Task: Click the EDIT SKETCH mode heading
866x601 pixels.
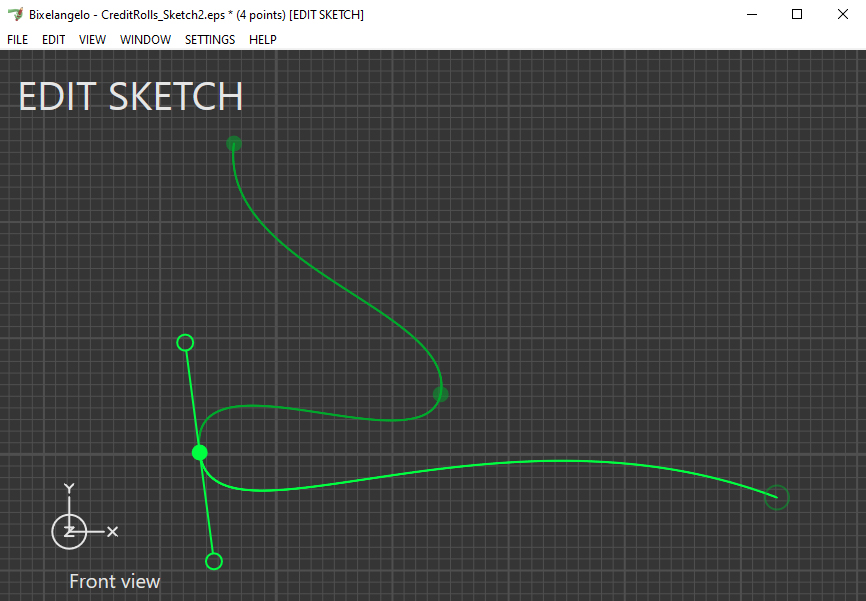Action: [x=131, y=97]
